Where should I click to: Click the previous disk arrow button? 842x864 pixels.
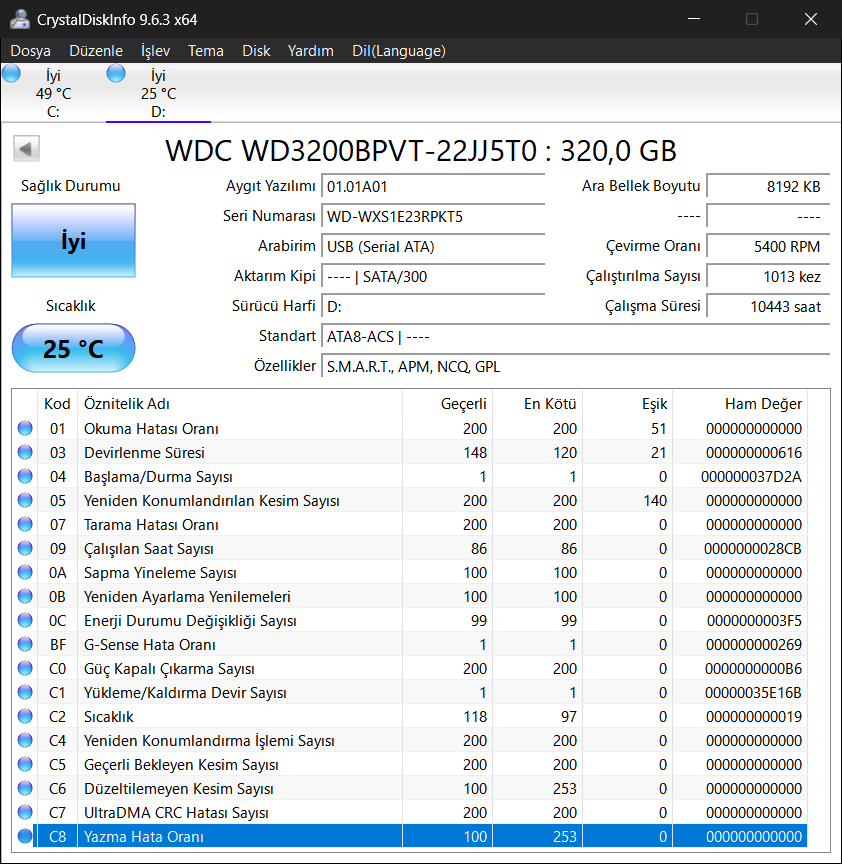click(26, 149)
